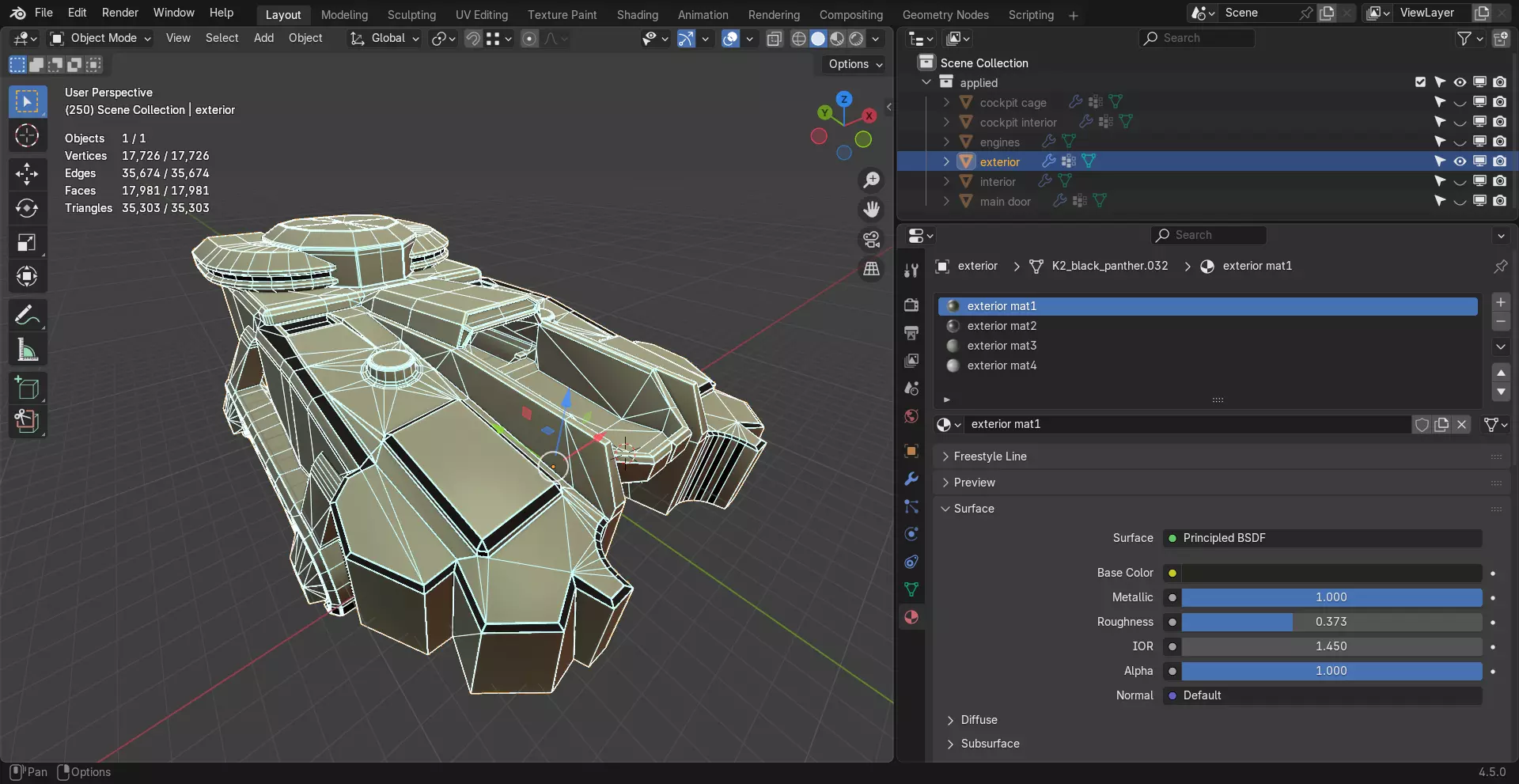Screen dimensions: 1519x784
Task: Activate the Transform tool
Action: pyautogui.click(x=27, y=276)
